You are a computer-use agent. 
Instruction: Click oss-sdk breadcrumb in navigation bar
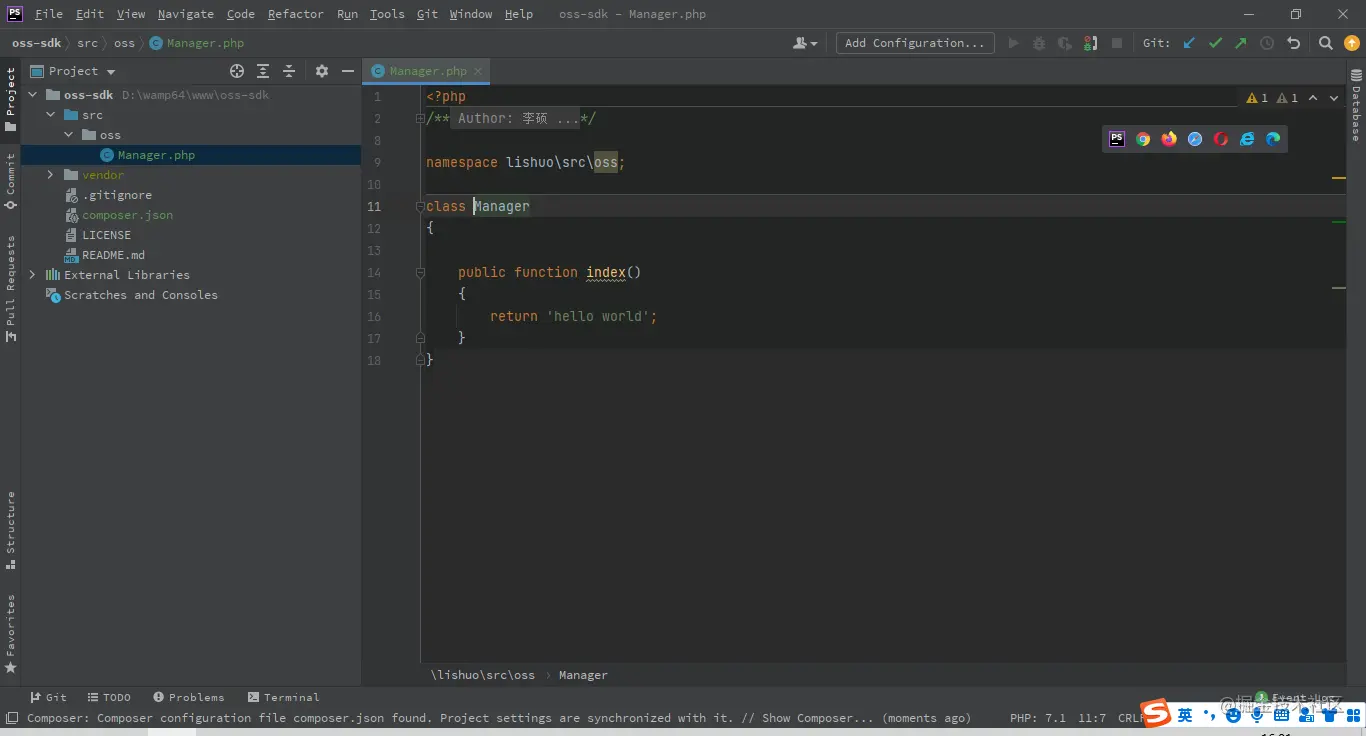point(37,43)
